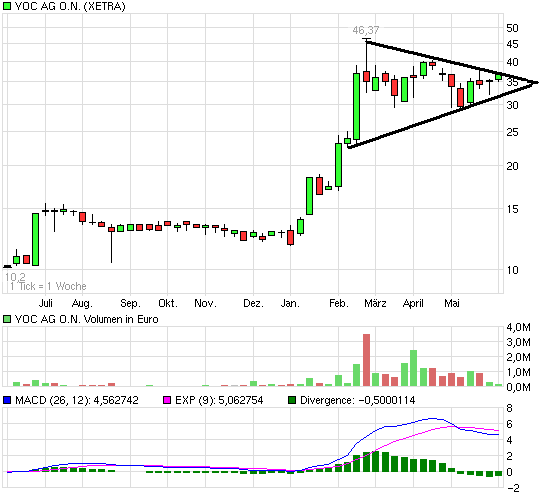Click the price axis value '30'

(x=512, y=105)
